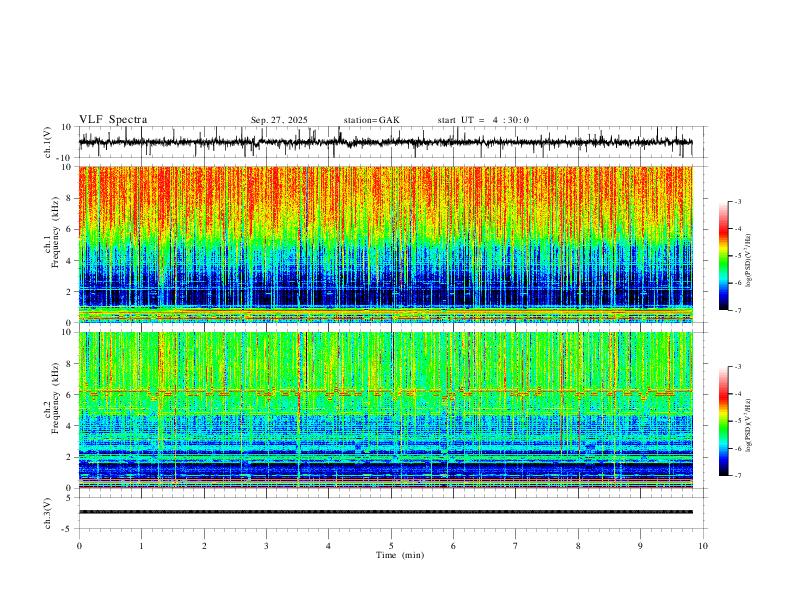Click the "4" kHz tick on ch.1 spectrogram axis
The width and height of the screenshot is (792, 612).
tap(70, 261)
